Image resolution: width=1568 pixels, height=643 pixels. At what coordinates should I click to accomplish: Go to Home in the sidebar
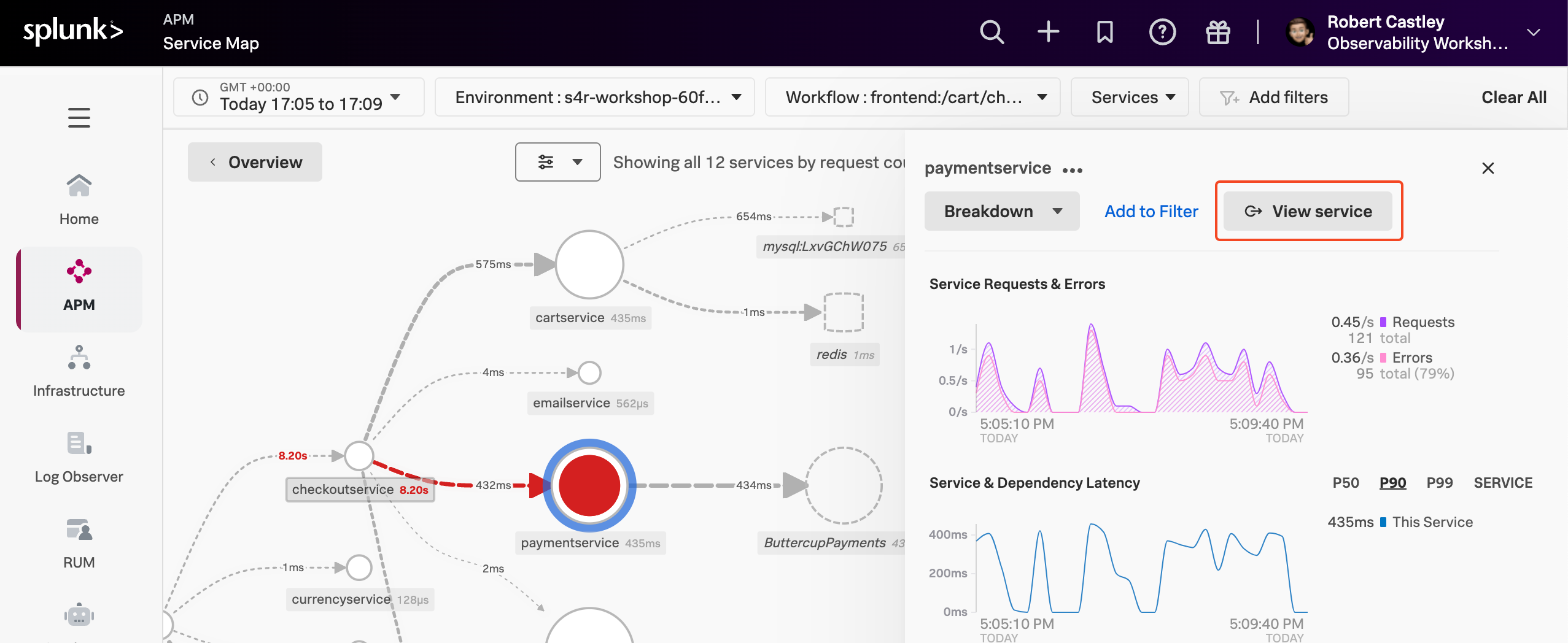point(79,200)
